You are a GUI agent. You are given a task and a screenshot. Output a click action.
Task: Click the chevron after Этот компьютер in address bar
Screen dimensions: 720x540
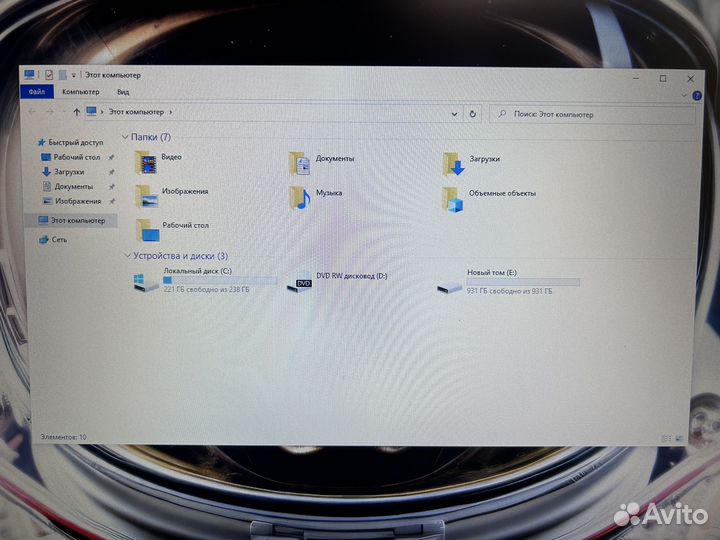171,112
